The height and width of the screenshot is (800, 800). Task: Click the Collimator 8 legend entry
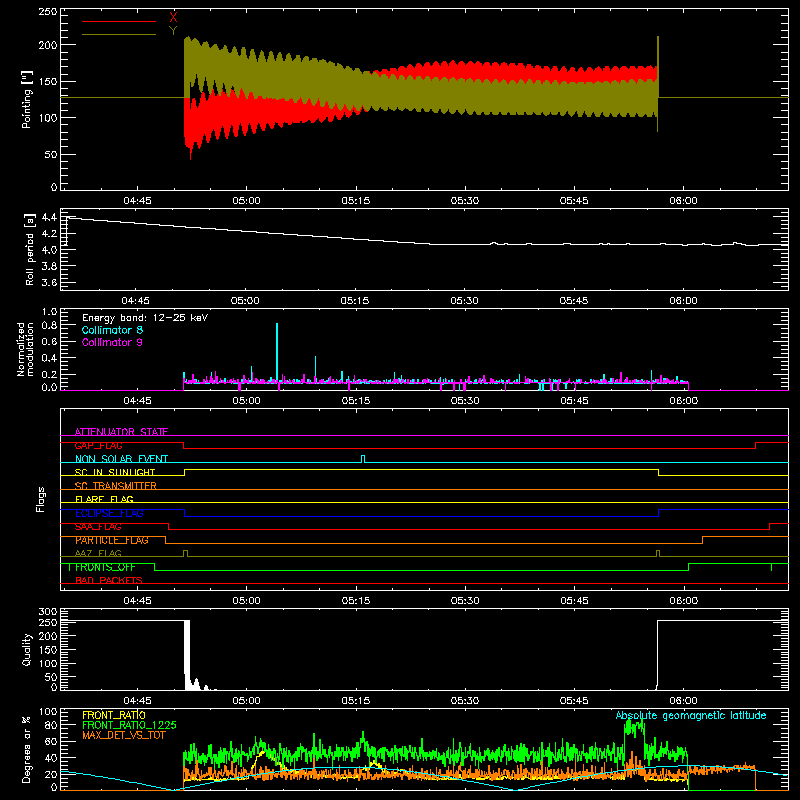(x=112, y=330)
